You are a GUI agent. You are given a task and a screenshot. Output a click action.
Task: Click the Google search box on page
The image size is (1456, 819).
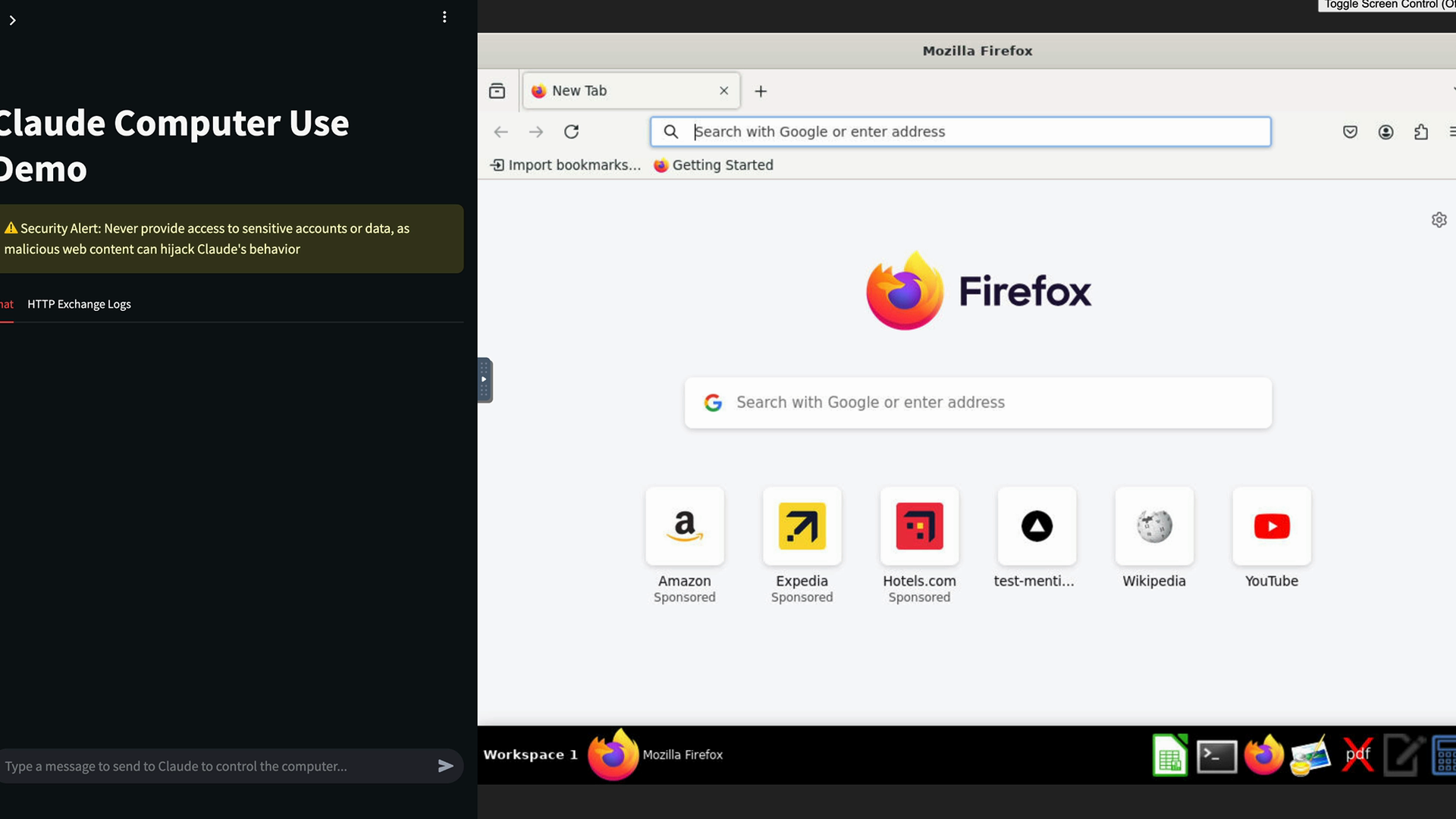pyautogui.click(x=978, y=403)
